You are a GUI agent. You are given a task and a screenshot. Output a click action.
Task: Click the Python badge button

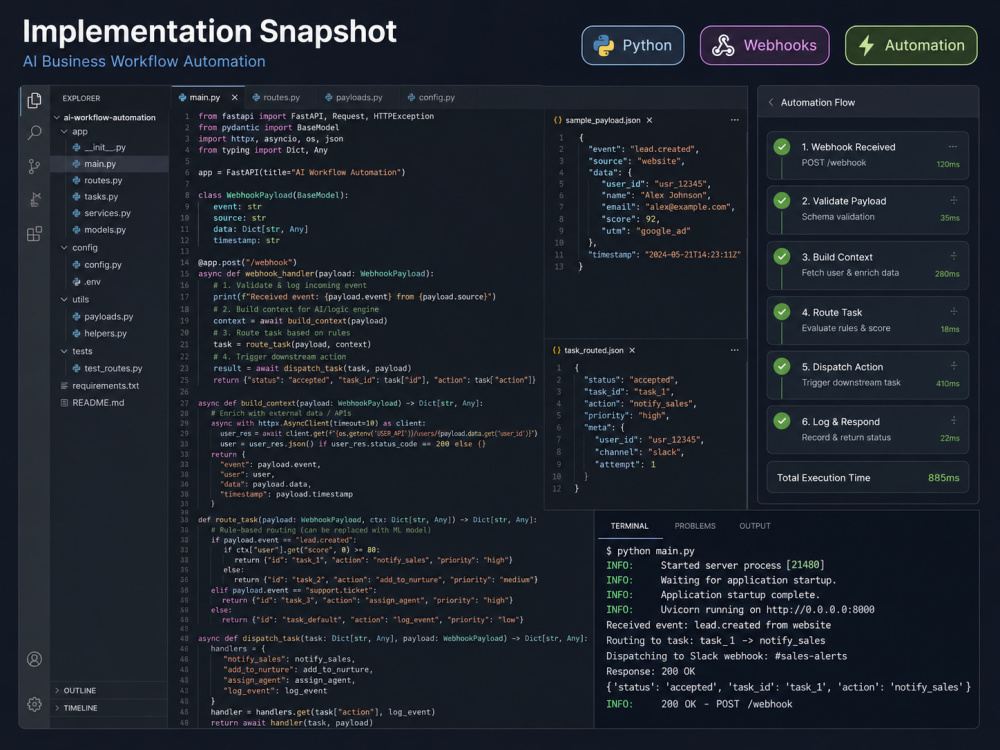[633, 45]
